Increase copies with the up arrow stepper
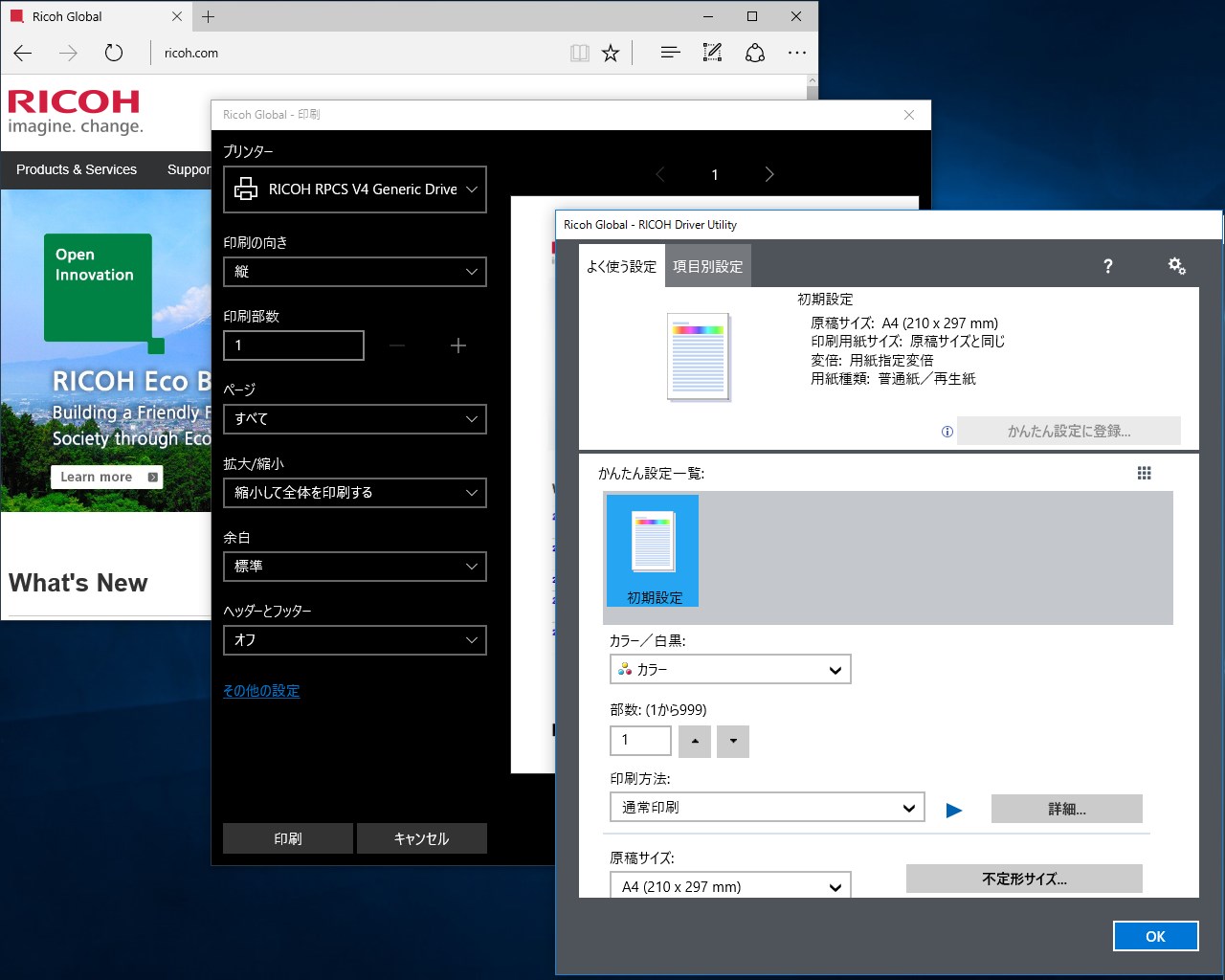This screenshot has width=1225, height=980. 695,741
